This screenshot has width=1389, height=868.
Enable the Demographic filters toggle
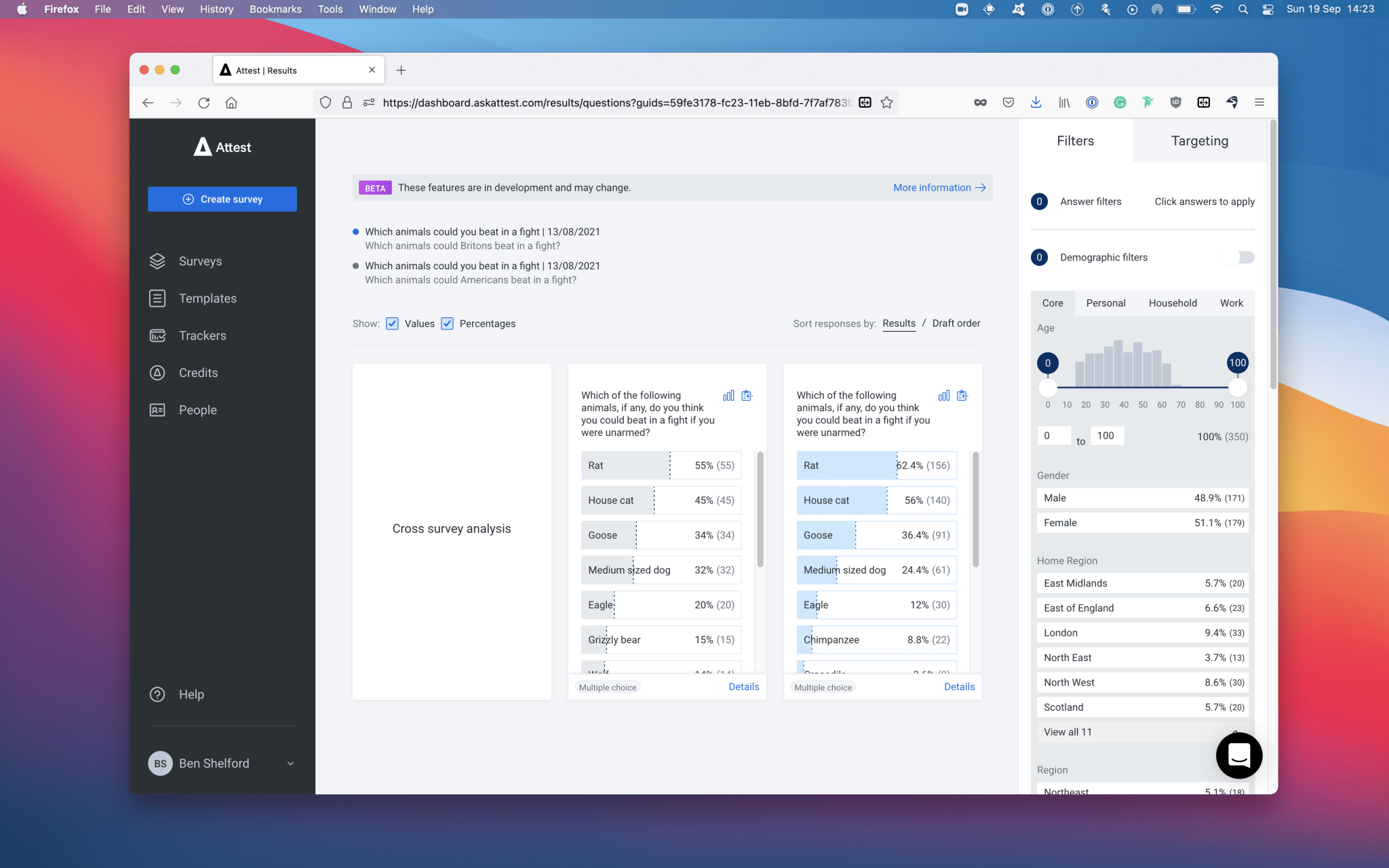click(1238, 258)
